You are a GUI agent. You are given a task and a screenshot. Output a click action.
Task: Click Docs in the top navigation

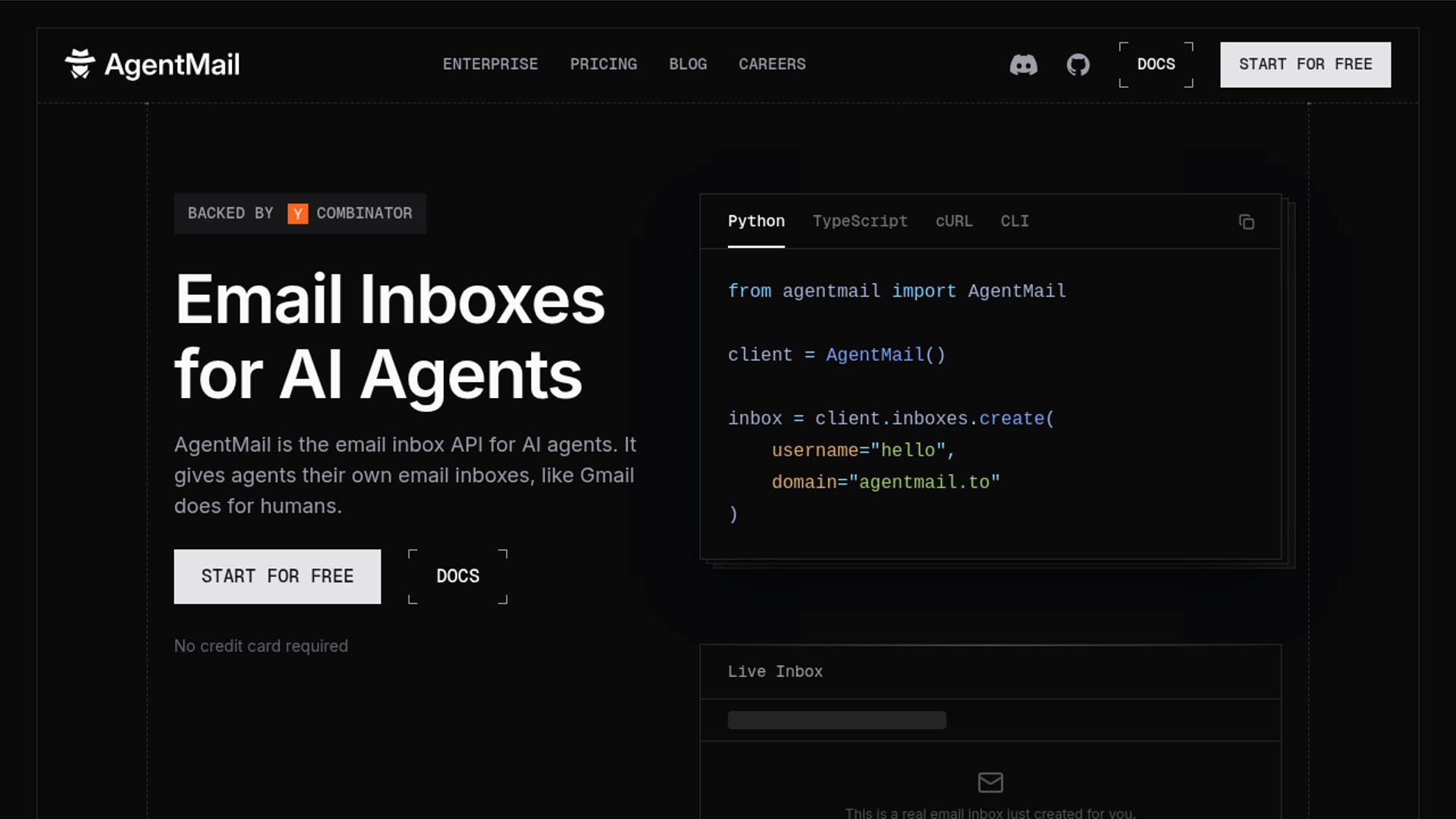(1156, 64)
